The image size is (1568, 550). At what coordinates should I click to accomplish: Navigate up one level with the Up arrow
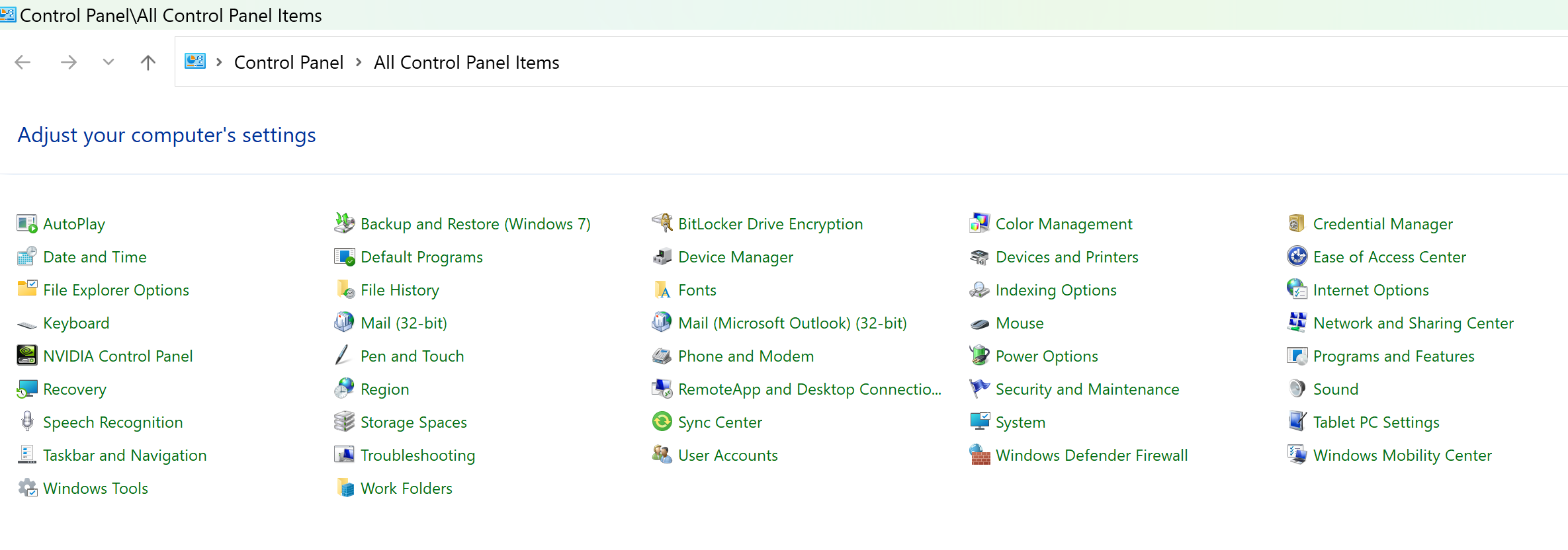(148, 63)
